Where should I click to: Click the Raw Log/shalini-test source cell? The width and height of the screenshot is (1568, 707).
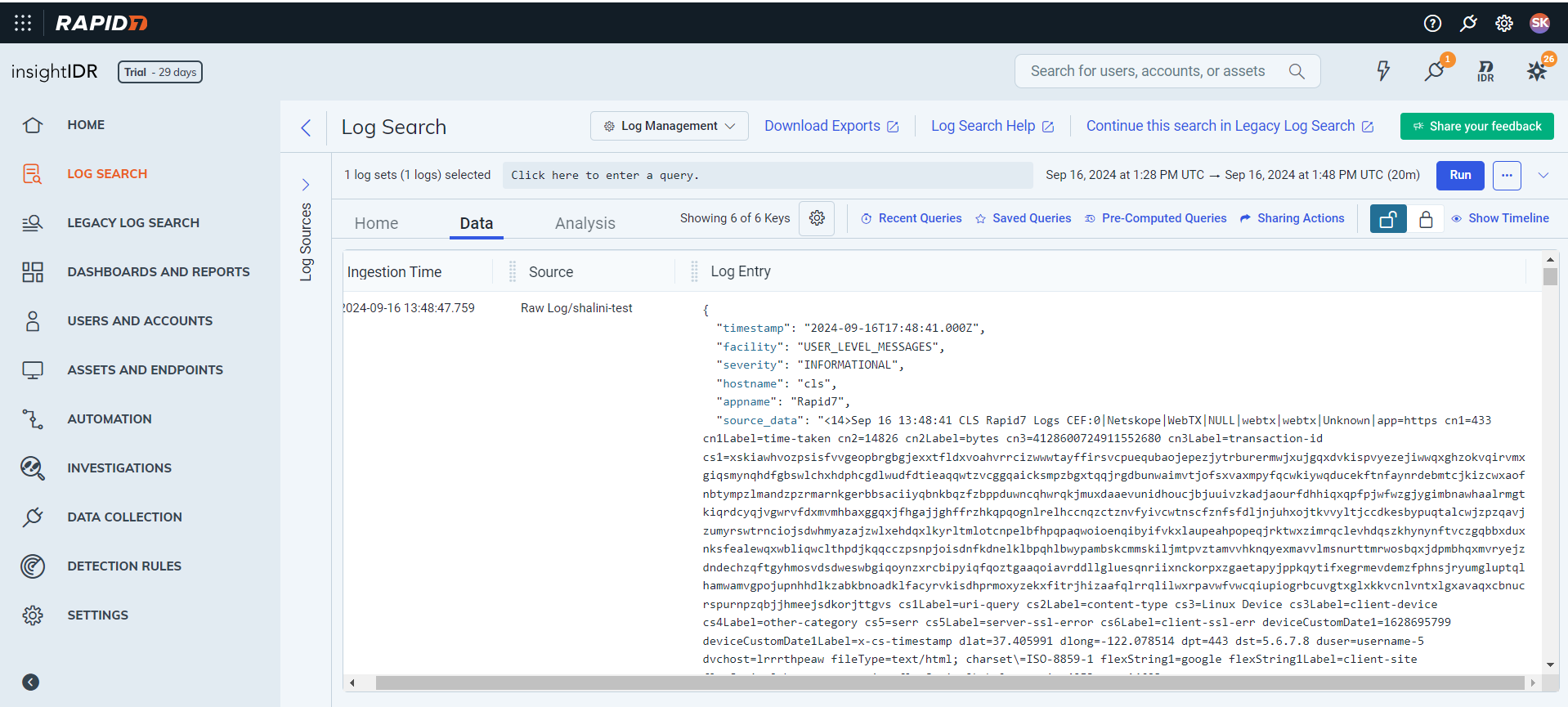tap(576, 308)
